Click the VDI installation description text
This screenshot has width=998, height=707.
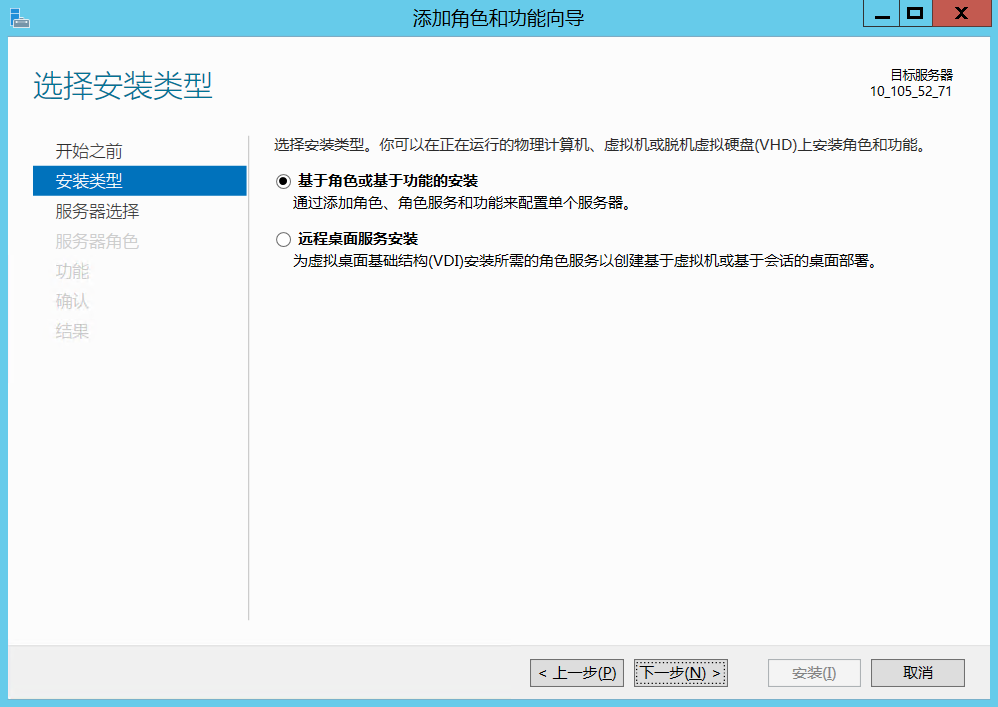(530, 259)
